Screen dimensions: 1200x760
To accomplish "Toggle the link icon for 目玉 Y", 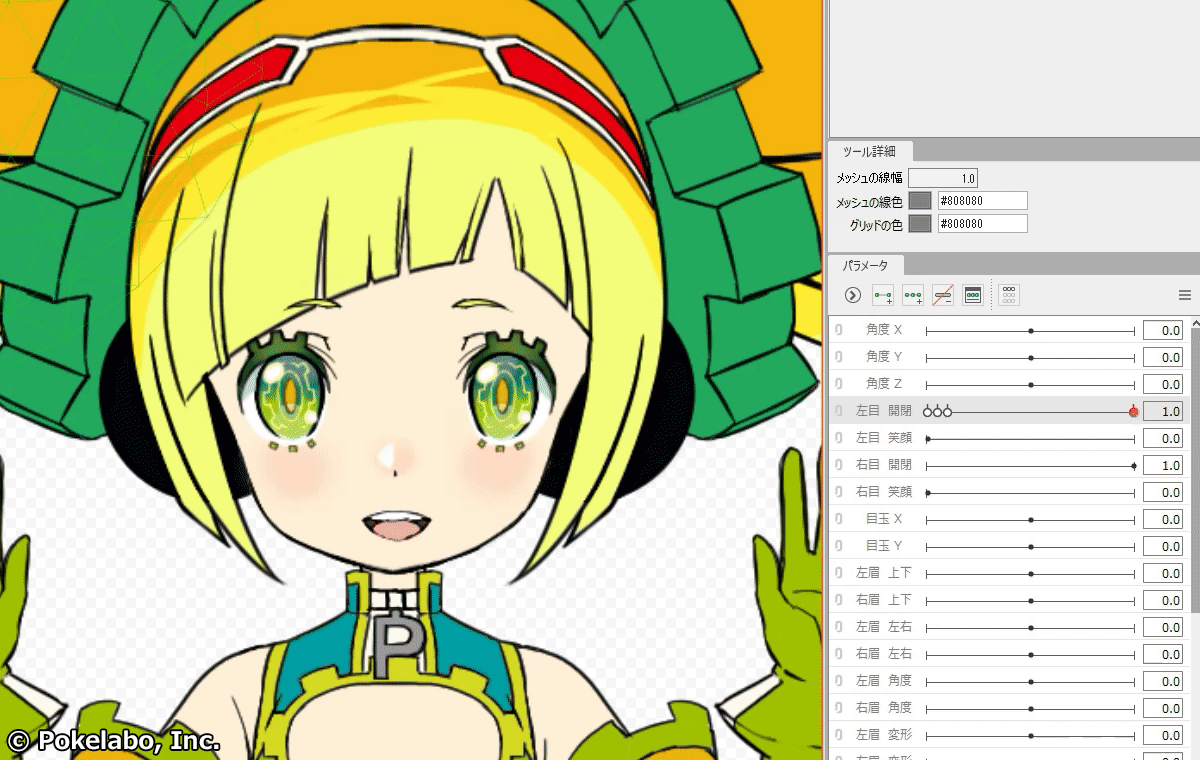I will pos(838,546).
